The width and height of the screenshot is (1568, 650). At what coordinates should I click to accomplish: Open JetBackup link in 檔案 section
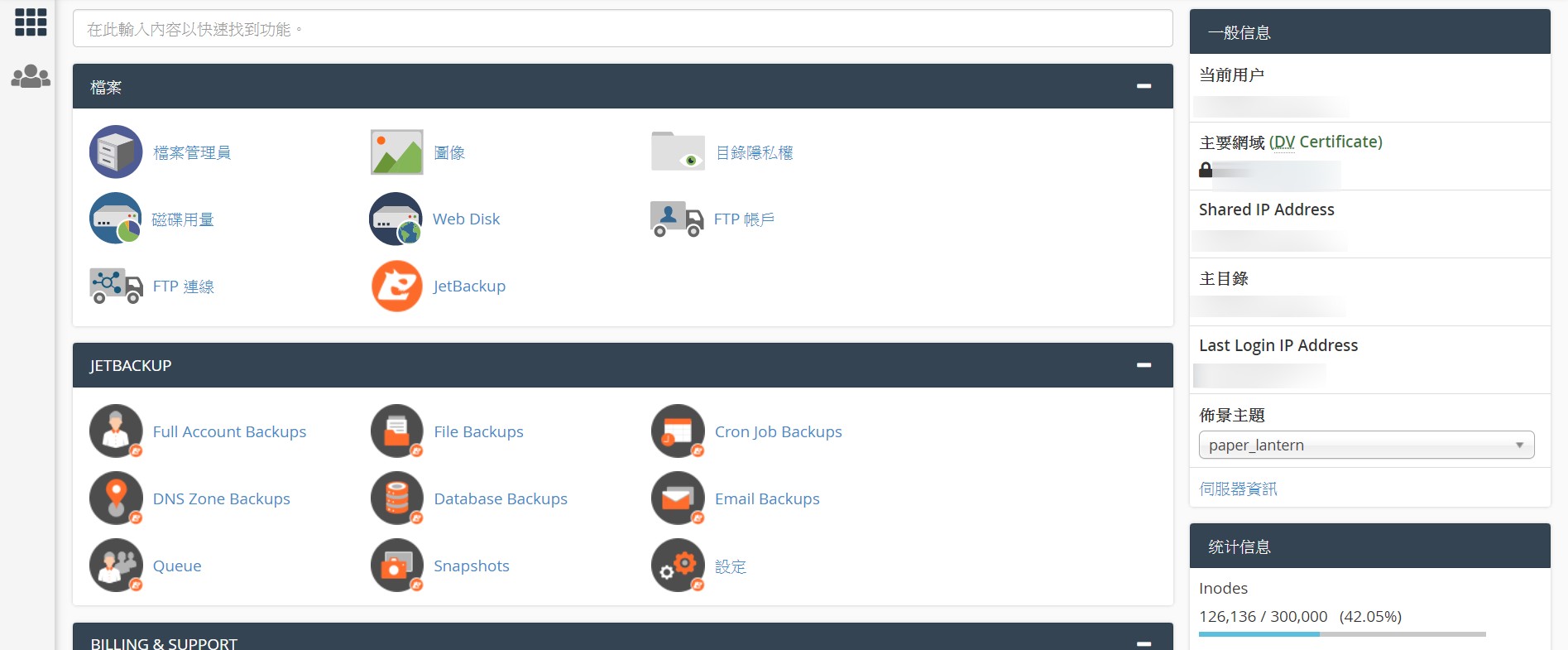(x=469, y=286)
